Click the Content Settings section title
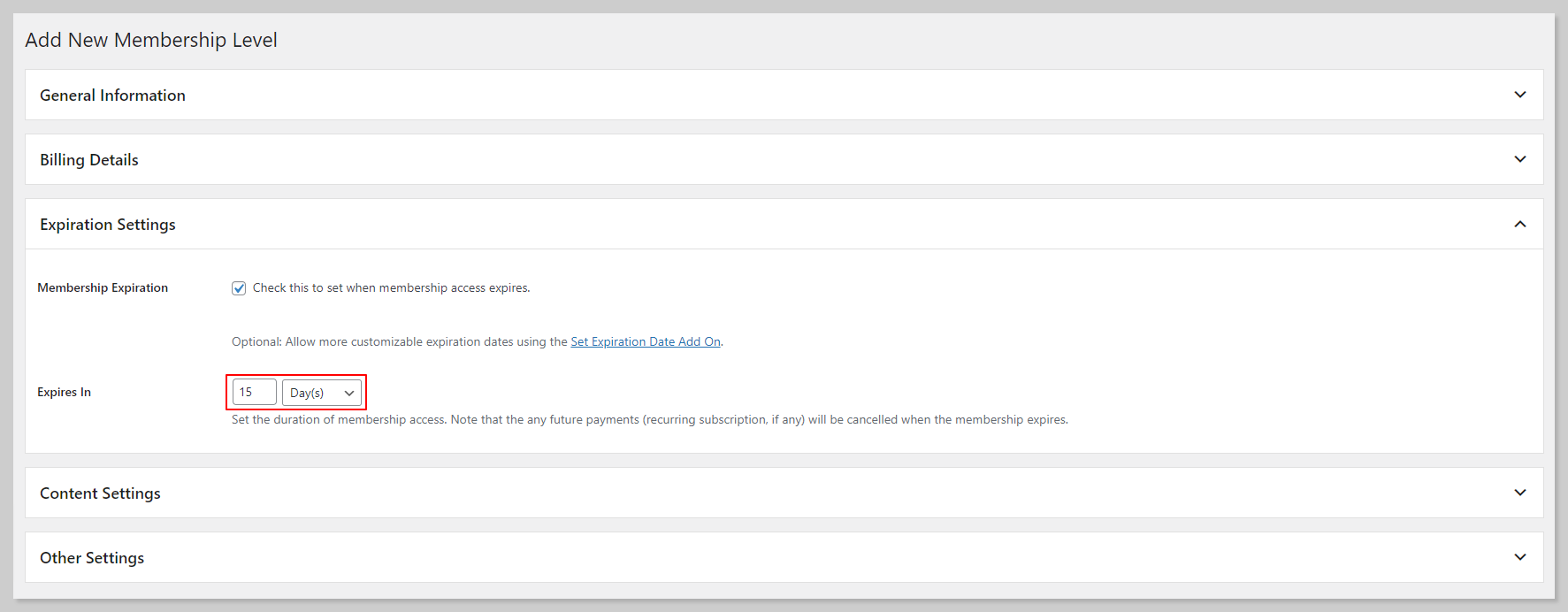 [x=100, y=493]
